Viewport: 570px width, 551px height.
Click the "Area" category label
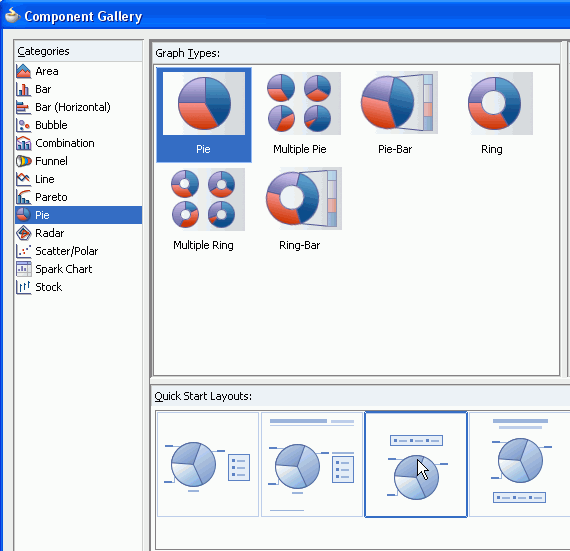(47, 71)
